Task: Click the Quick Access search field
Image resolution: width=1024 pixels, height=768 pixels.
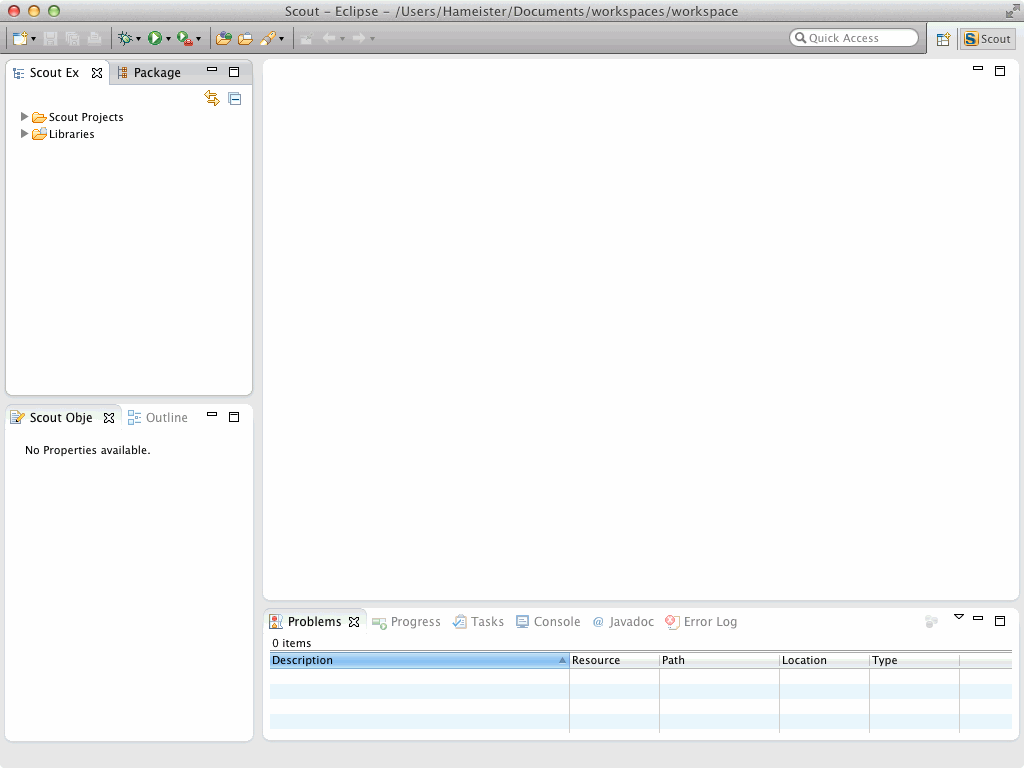Action: [855, 38]
